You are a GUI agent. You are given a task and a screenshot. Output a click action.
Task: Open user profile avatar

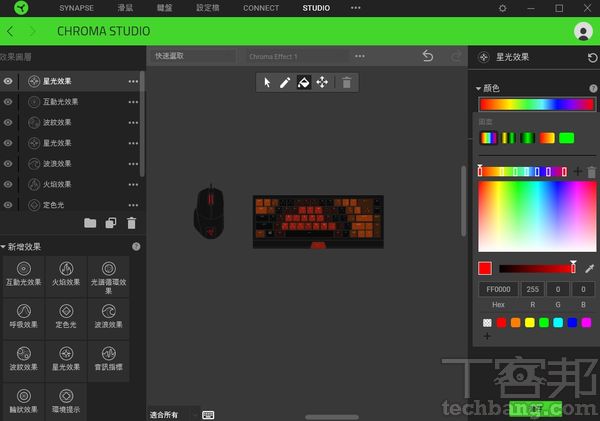tap(583, 31)
